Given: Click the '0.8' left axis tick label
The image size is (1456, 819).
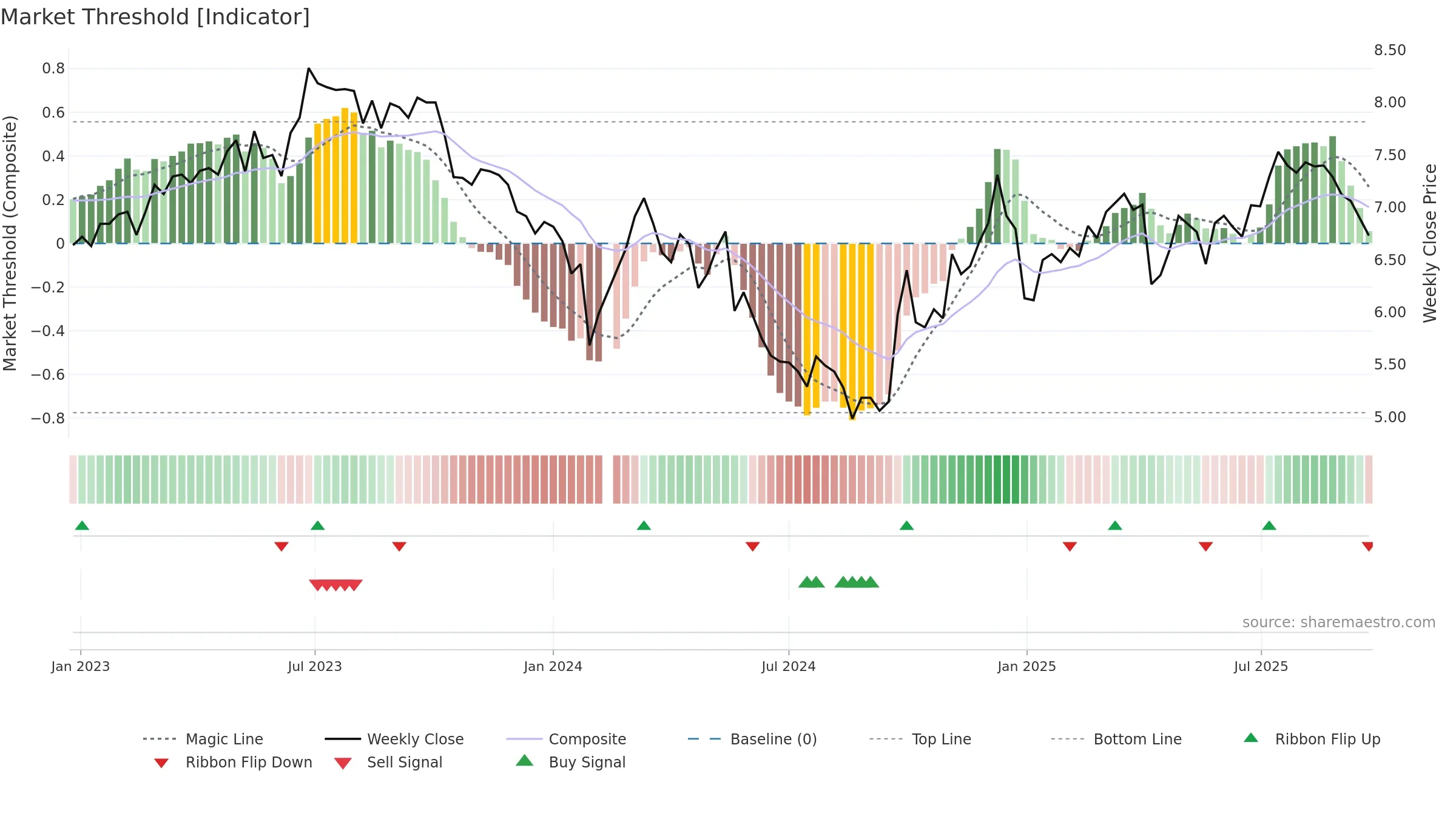Looking at the screenshot, I should [53, 69].
